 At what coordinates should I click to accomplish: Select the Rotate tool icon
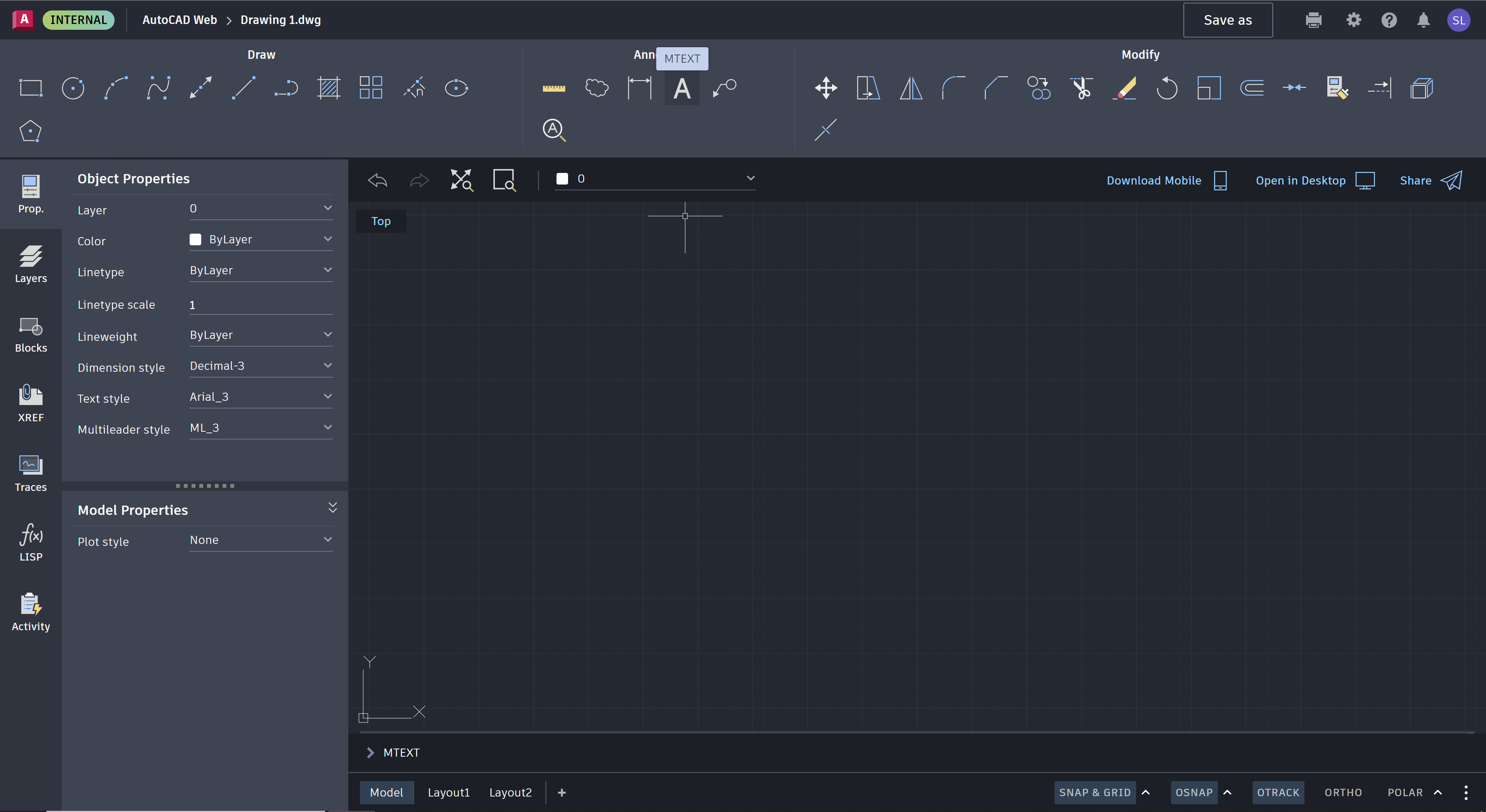coord(1166,88)
